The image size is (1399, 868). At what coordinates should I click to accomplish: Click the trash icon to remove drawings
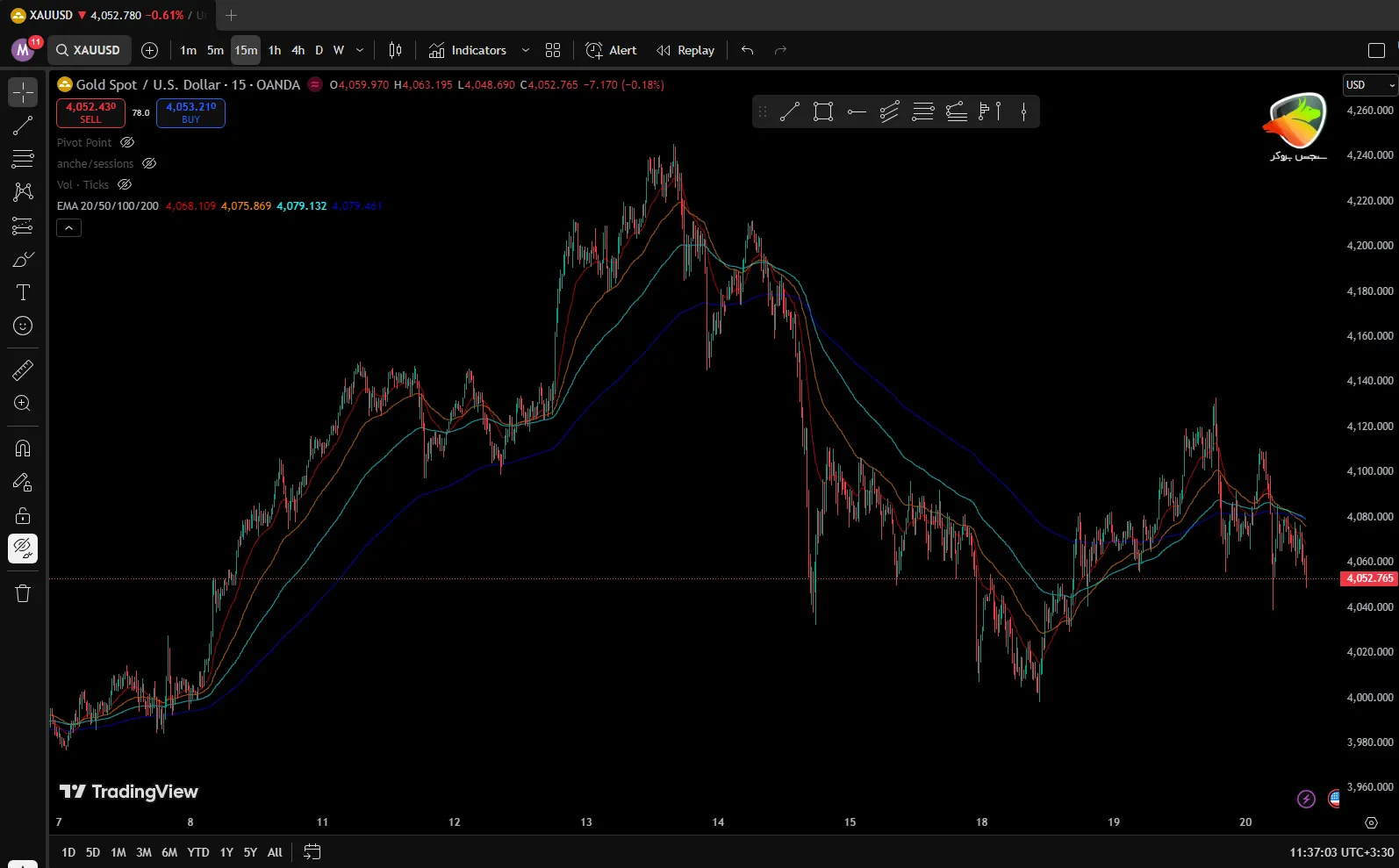click(23, 594)
